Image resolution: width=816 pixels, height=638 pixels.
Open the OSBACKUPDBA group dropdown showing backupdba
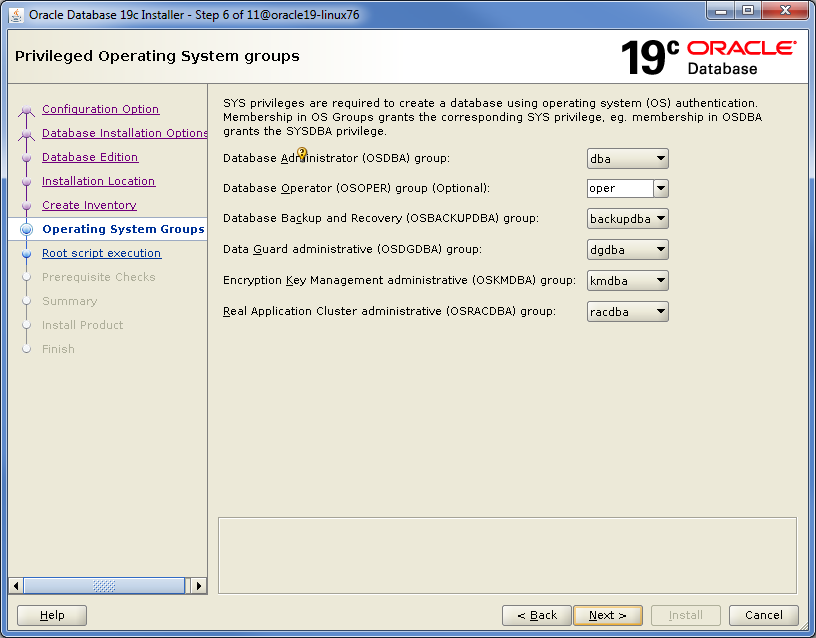pyautogui.click(x=627, y=219)
